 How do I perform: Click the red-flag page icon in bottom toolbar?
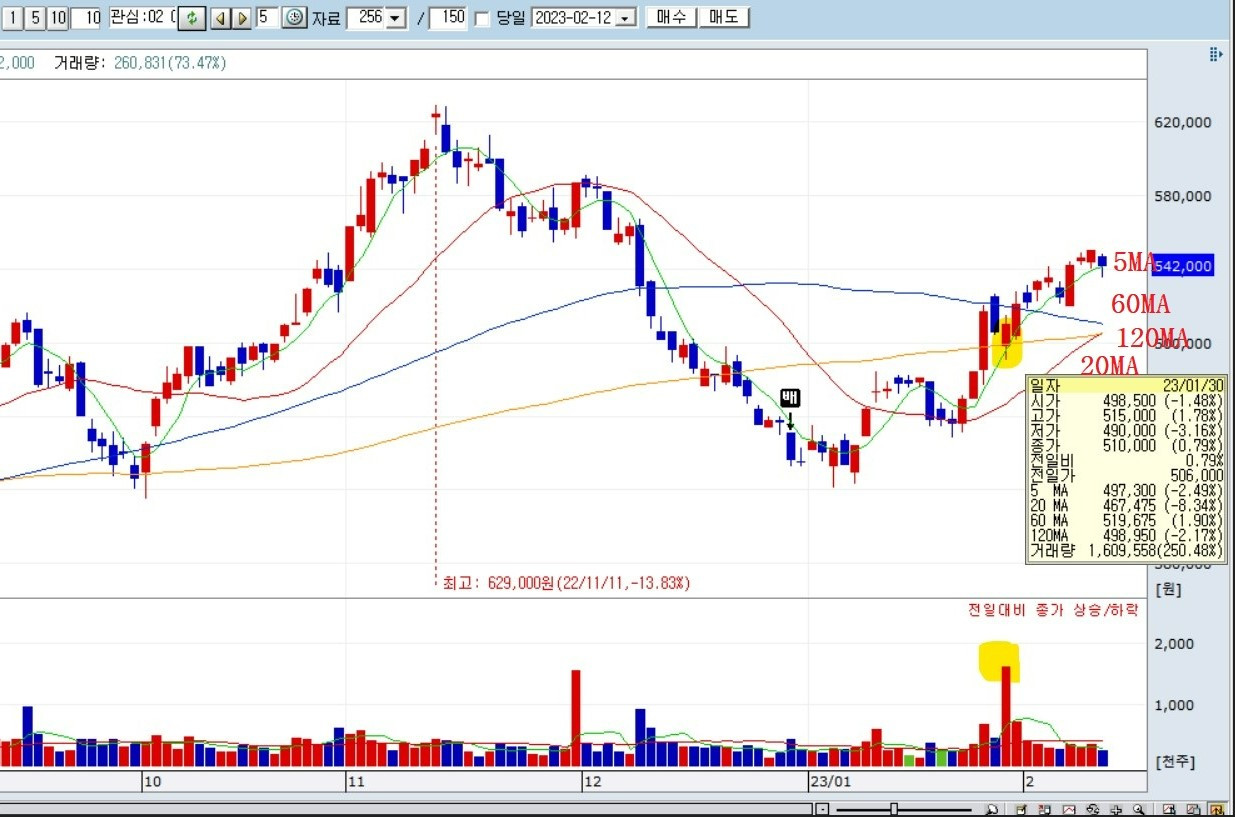coord(1044,809)
